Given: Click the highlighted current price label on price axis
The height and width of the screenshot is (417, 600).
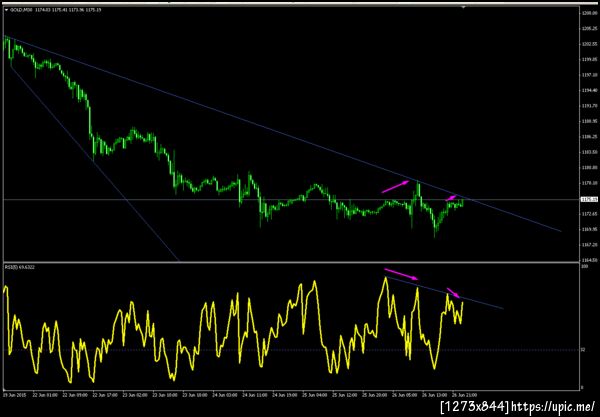Looking at the screenshot, I should click(x=589, y=199).
